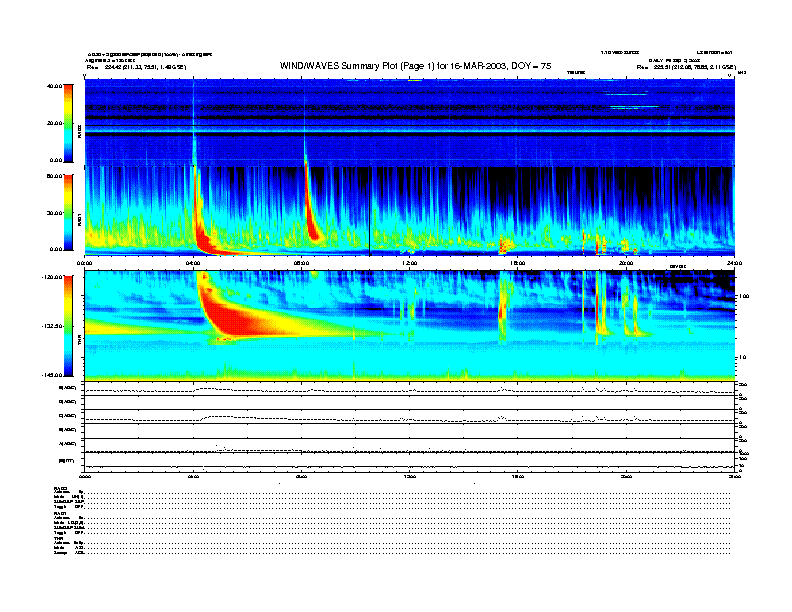Click the 60.00 label on RAD1 scale
792x612 pixels.
(54, 176)
